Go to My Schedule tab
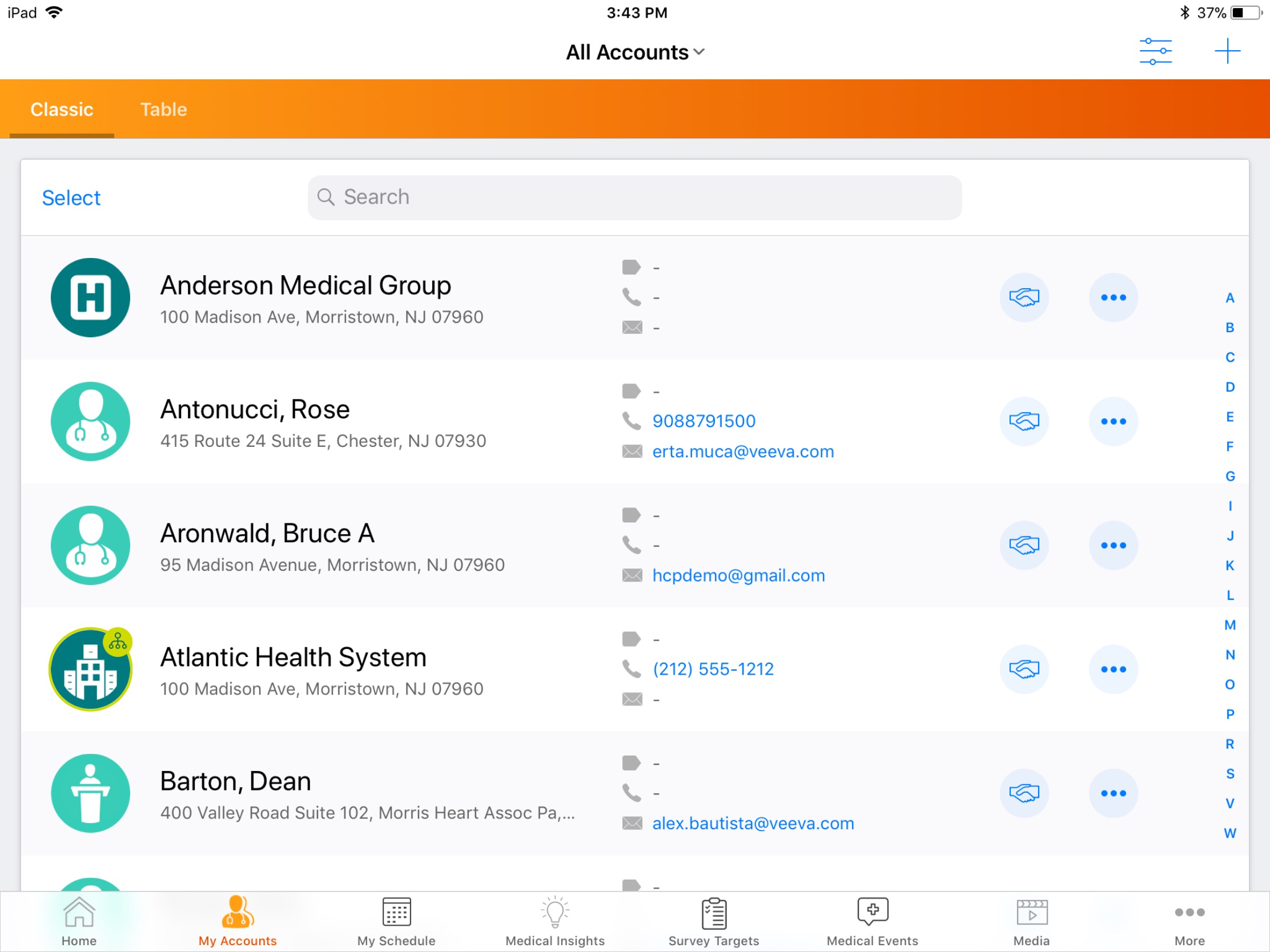 (x=396, y=921)
